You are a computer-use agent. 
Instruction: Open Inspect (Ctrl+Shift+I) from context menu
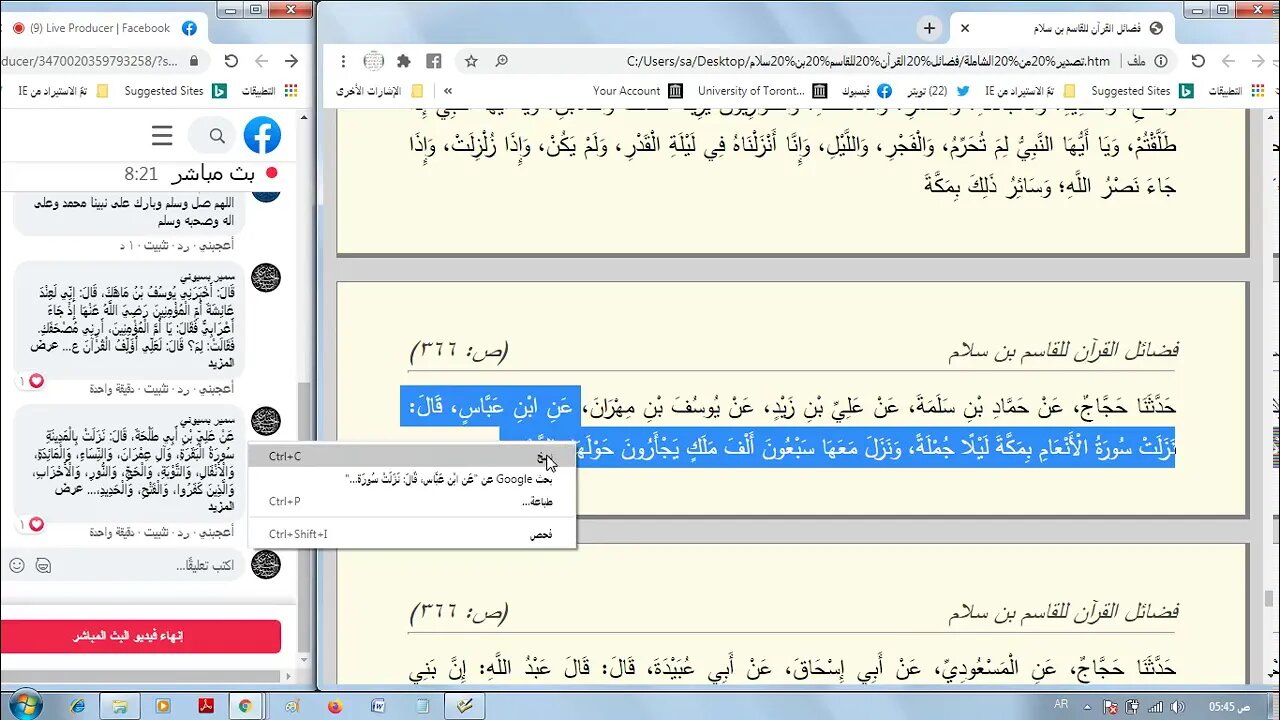click(x=412, y=534)
